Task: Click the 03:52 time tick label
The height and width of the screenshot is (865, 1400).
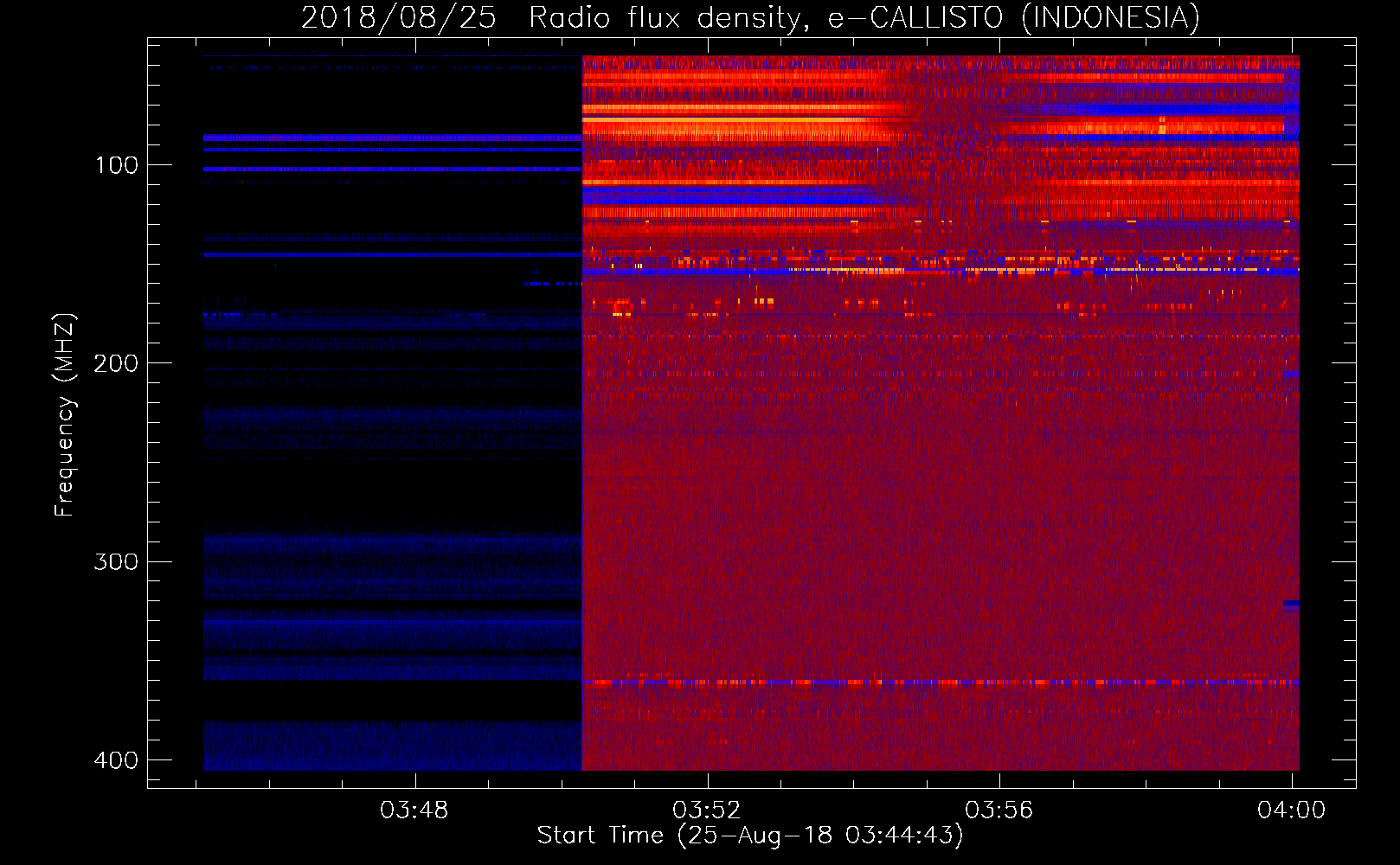Action: click(707, 811)
